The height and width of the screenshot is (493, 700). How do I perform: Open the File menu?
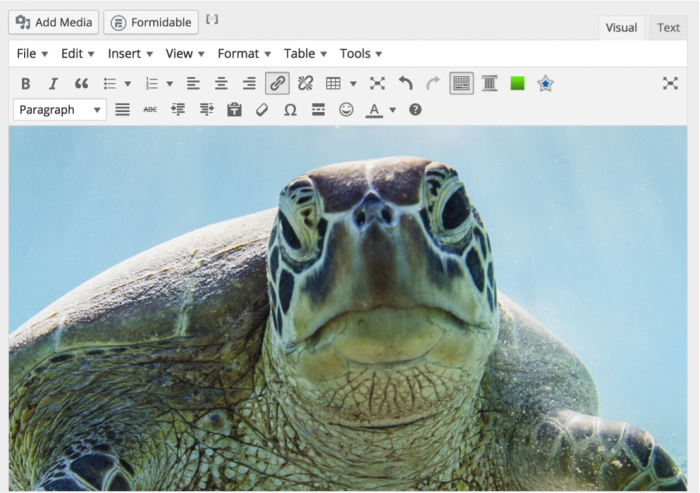32,54
